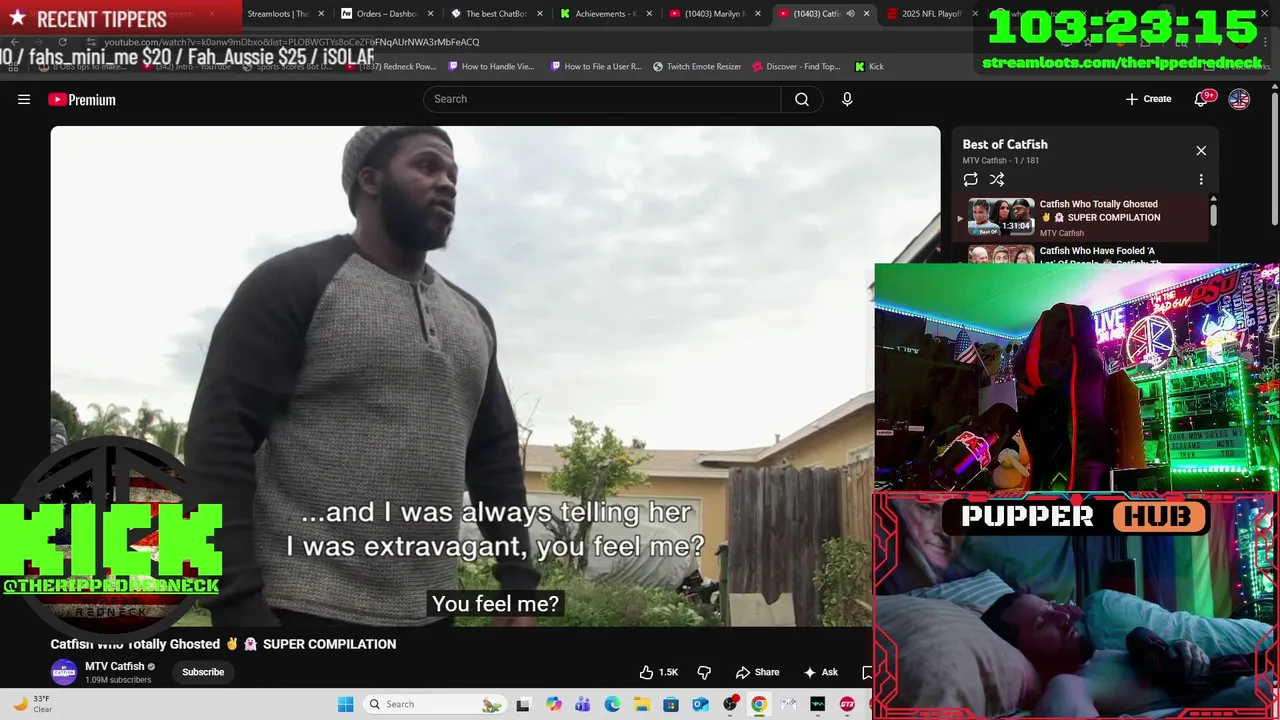Click the browser address bar URL

(x=292, y=42)
